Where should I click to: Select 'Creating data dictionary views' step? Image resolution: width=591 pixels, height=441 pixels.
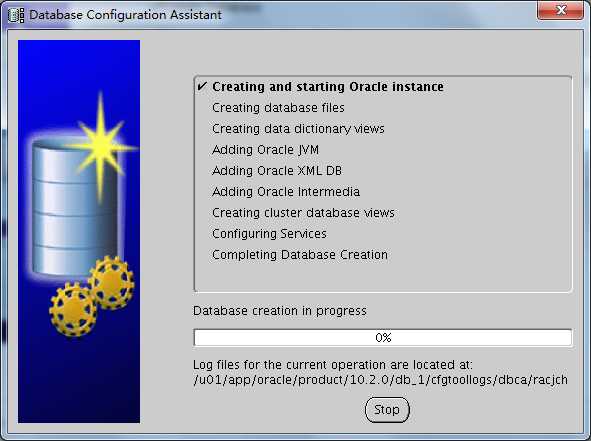298,129
